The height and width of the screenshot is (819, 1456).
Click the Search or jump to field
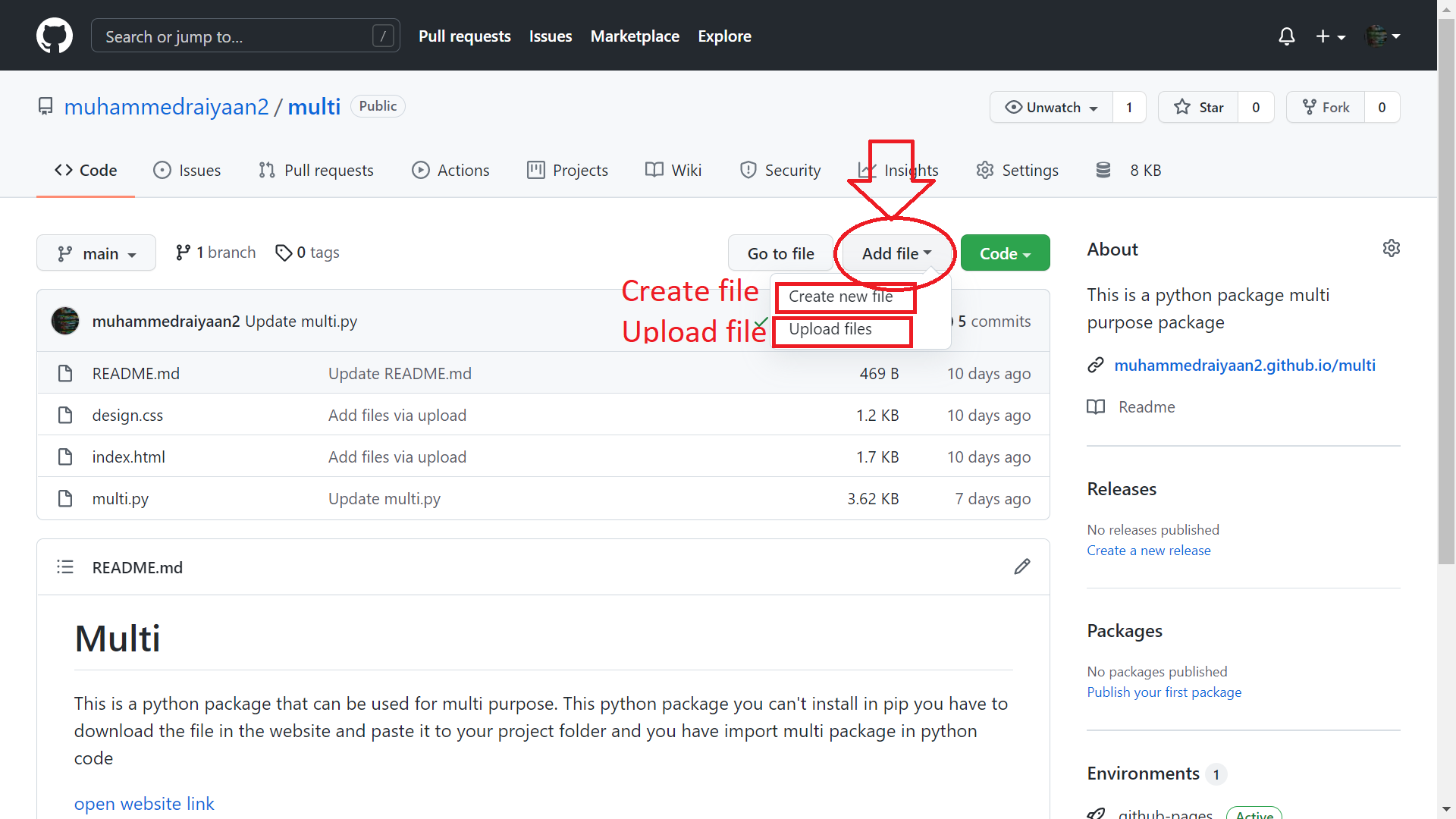[235, 36]
